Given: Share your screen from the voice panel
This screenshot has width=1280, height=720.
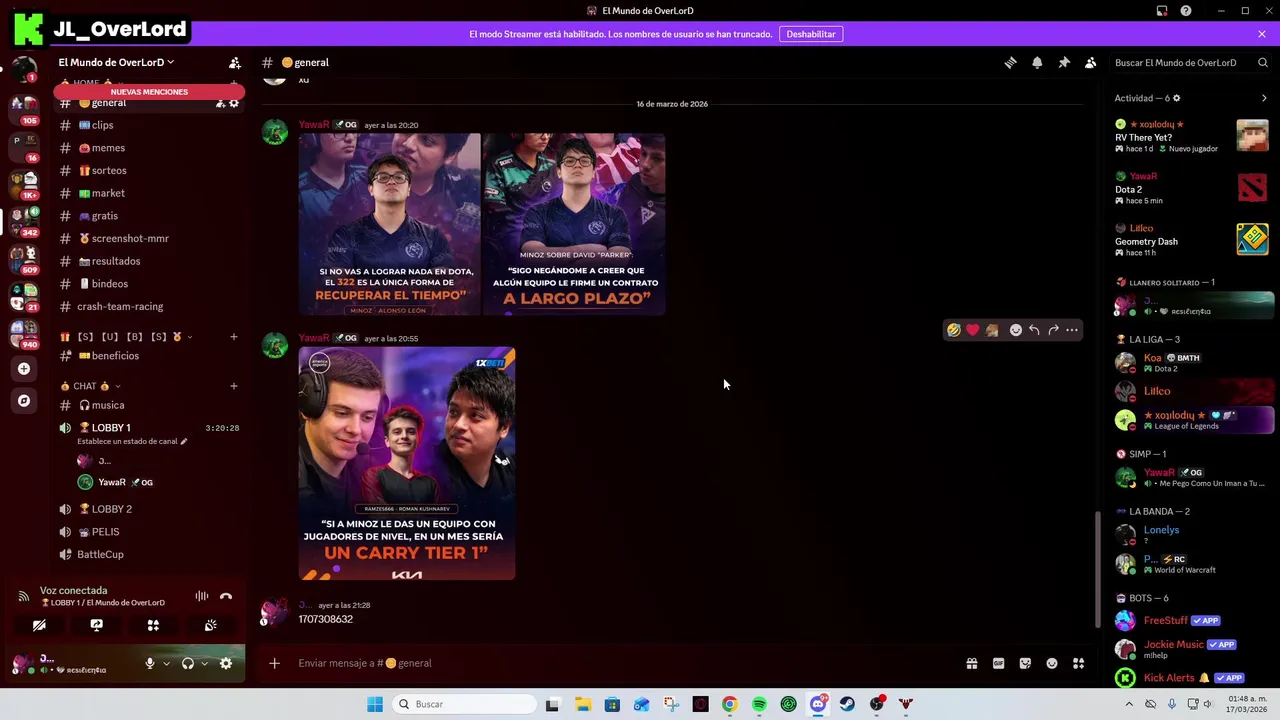Looking at the screenshot, I should tap(96, 625).
